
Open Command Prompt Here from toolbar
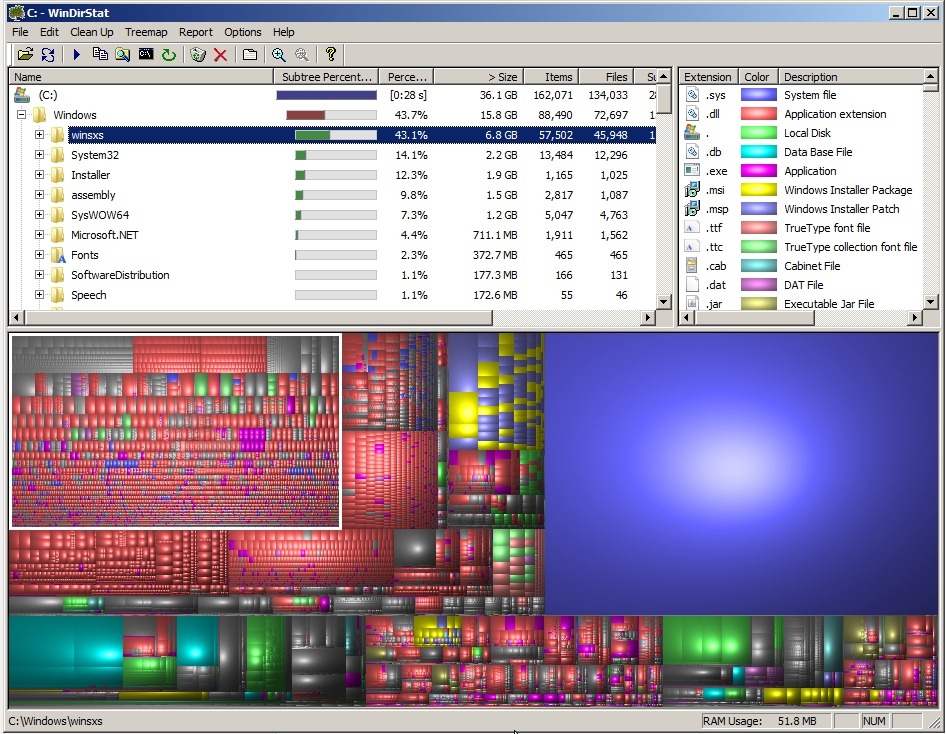145,55
